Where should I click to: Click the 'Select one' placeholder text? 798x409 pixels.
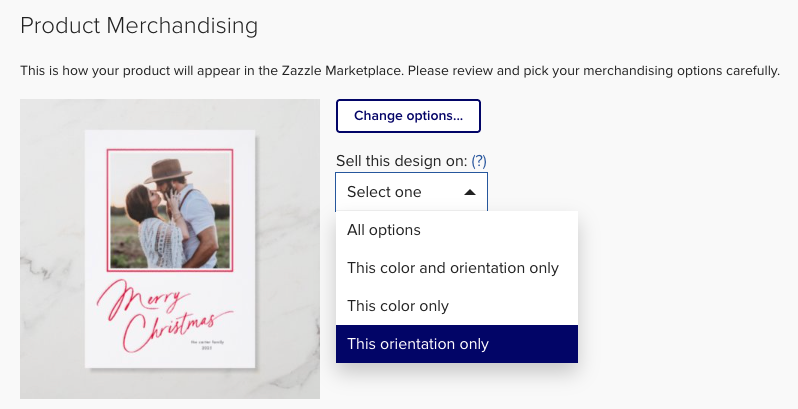(x=384, y=192)
